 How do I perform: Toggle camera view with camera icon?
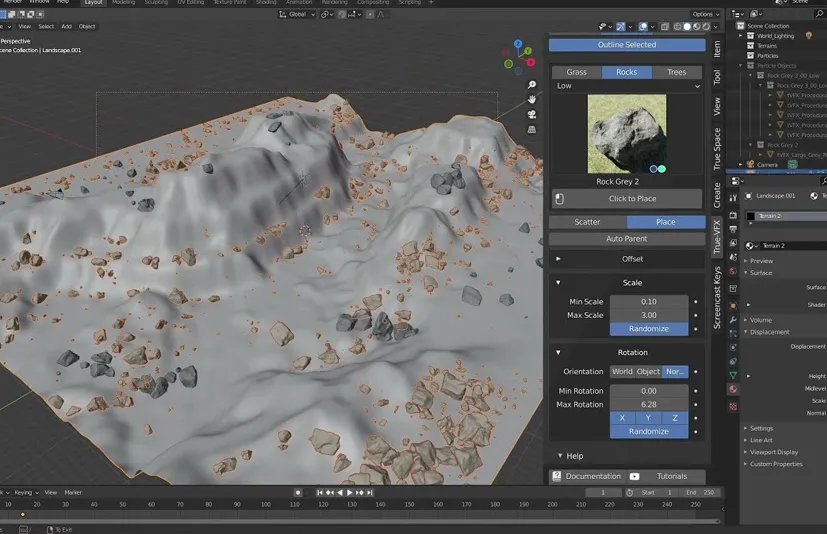(532, 115)
